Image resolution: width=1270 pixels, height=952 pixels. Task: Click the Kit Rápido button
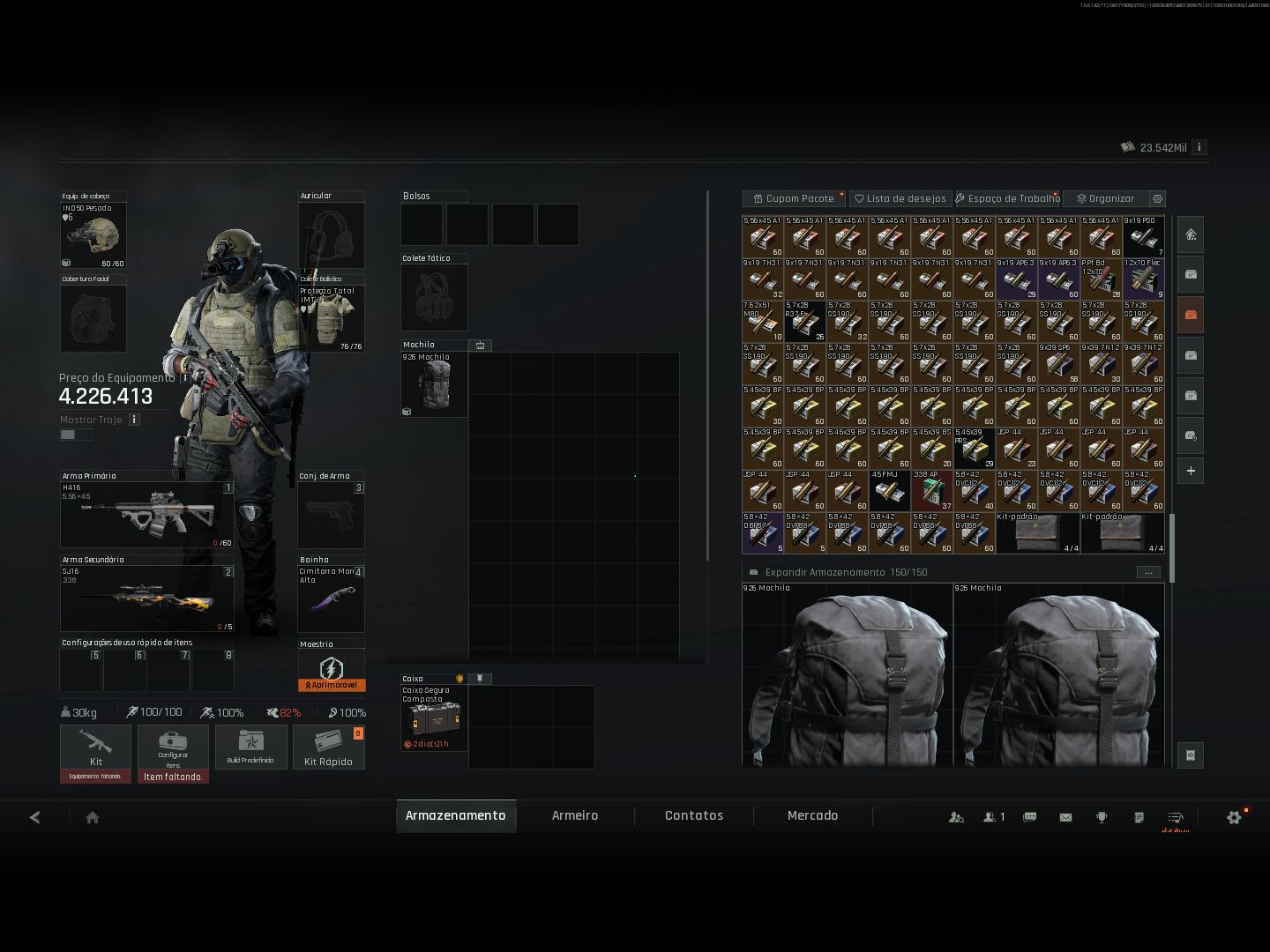[328, 747]
